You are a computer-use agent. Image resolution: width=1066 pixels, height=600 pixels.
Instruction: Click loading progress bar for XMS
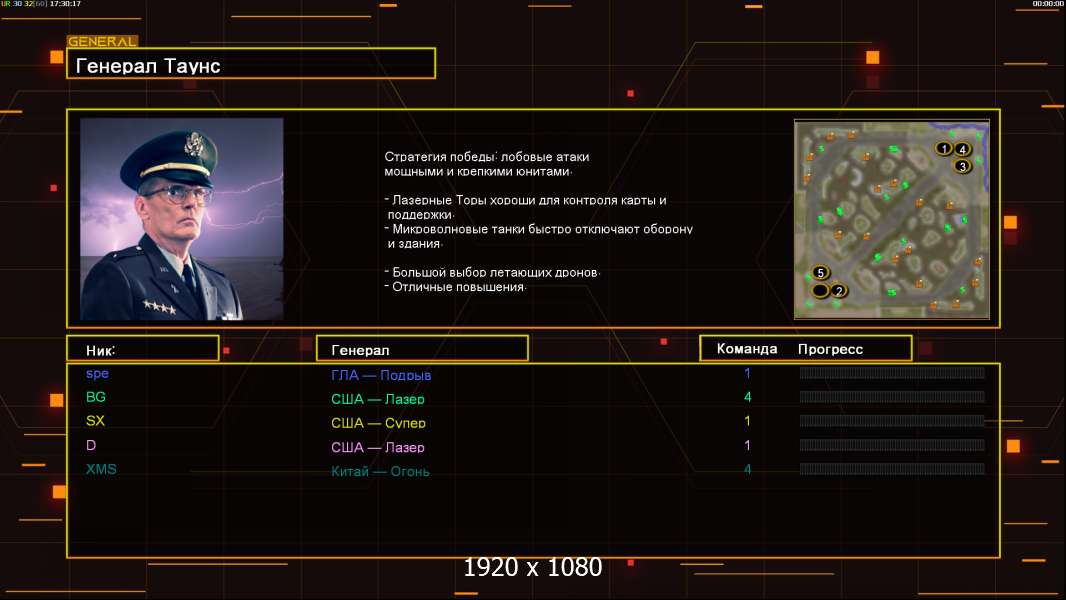892,469
